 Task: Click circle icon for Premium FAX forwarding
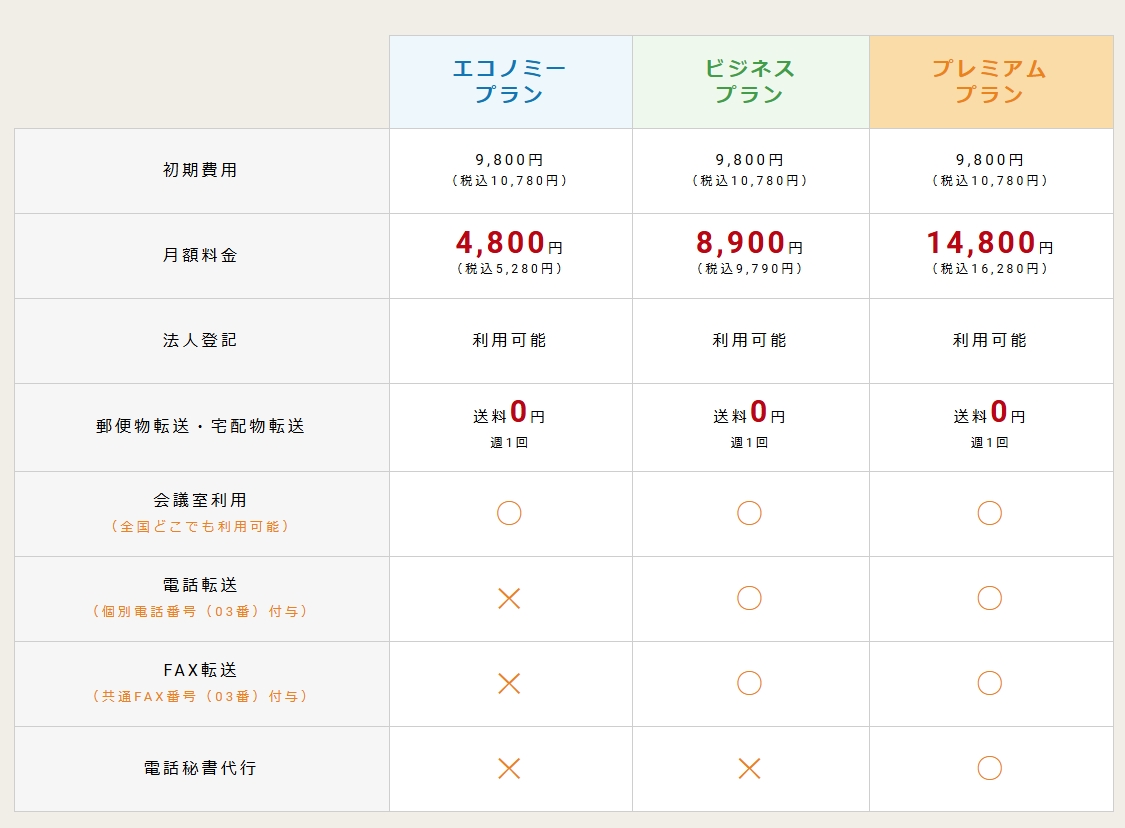[x=990, y=683]
